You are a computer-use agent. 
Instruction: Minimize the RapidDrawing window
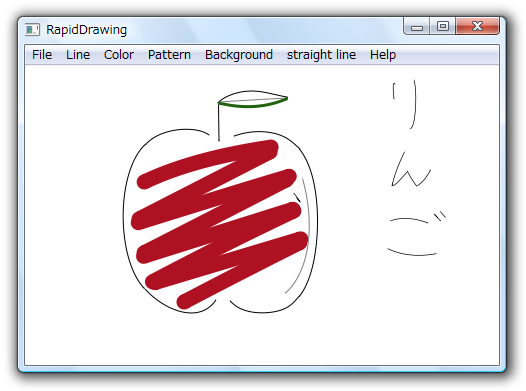pos(416,27)
